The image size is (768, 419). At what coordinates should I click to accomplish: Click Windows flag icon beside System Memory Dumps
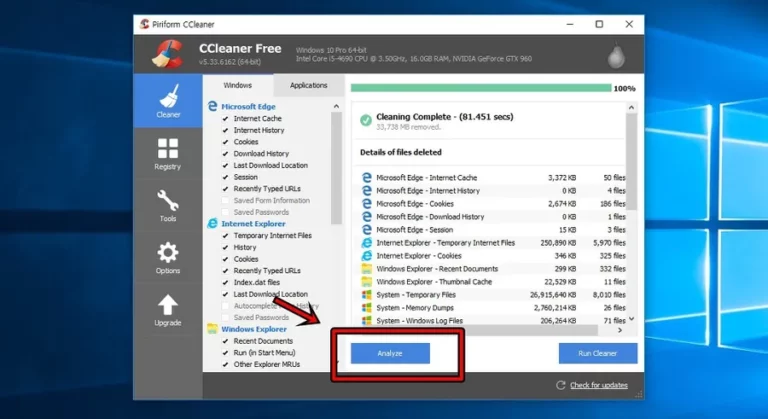366,307
